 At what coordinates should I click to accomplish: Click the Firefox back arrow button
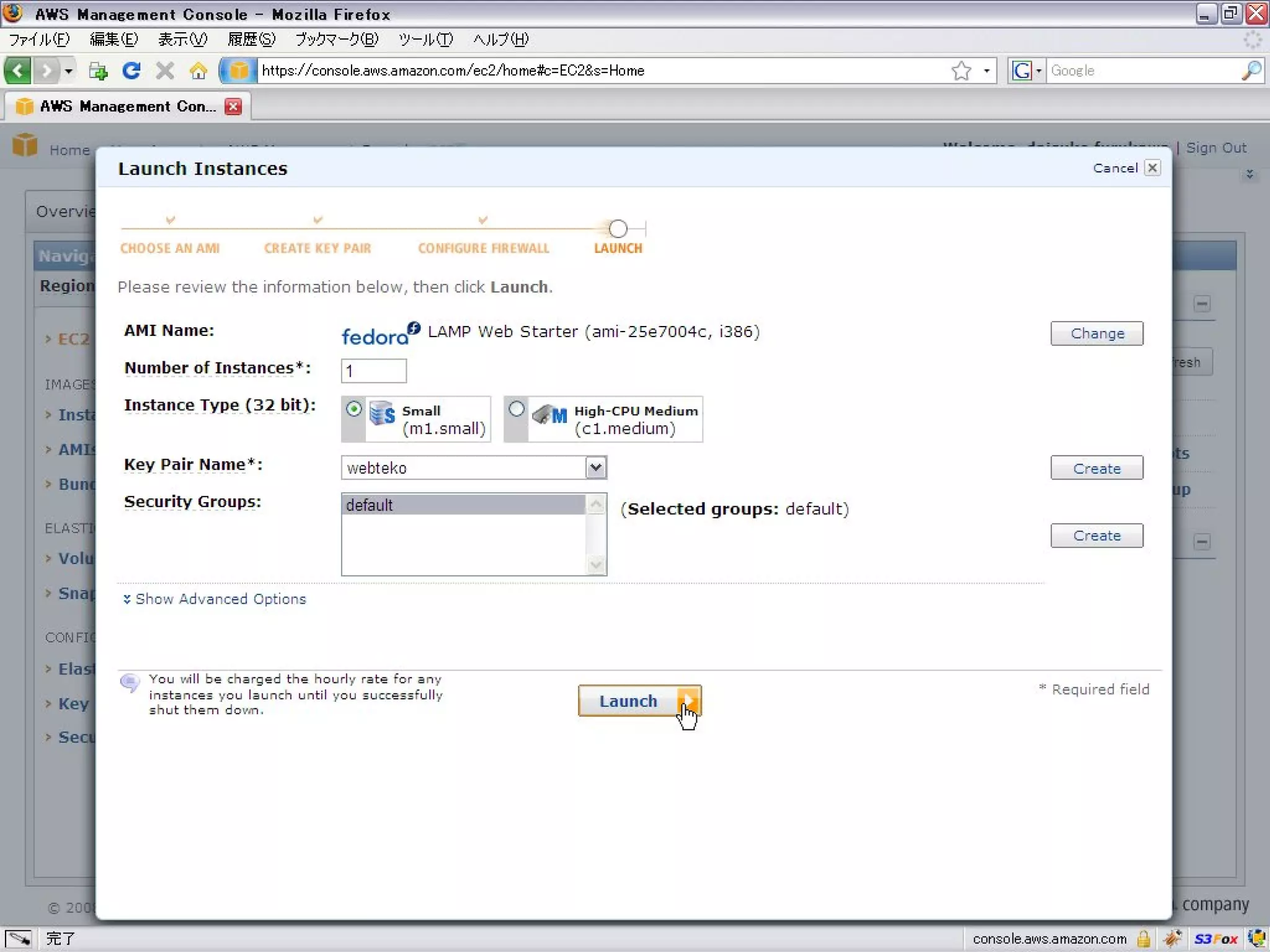(17, 71)
